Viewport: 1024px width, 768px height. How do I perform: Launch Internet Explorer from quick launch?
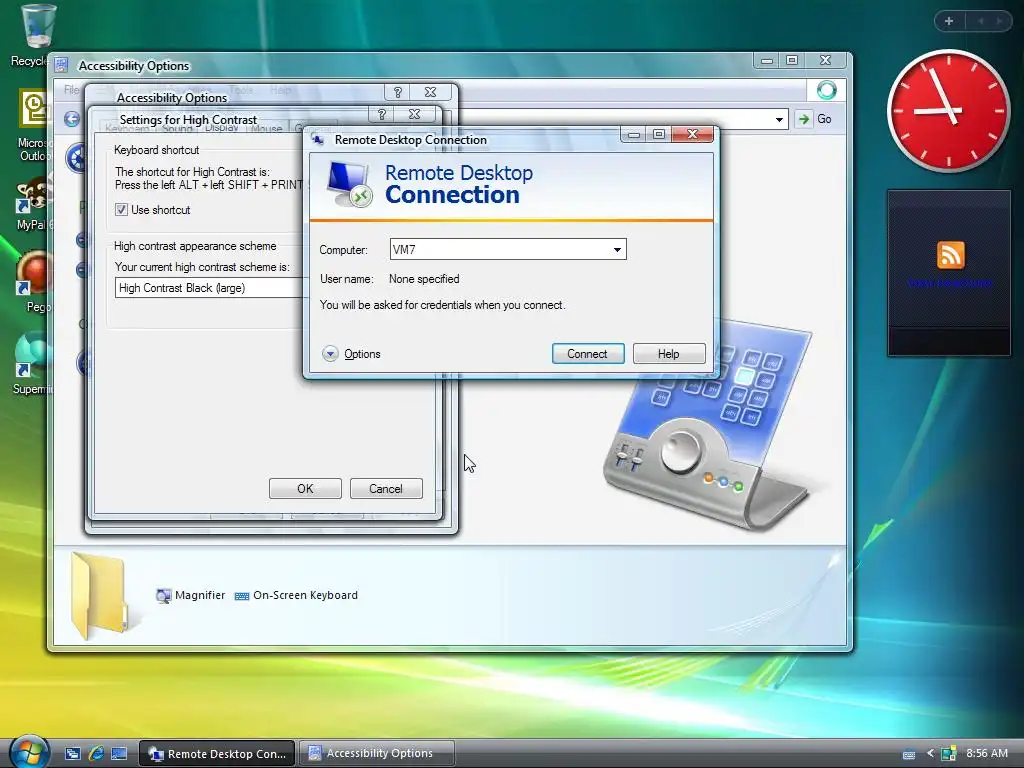coord(96,754)
